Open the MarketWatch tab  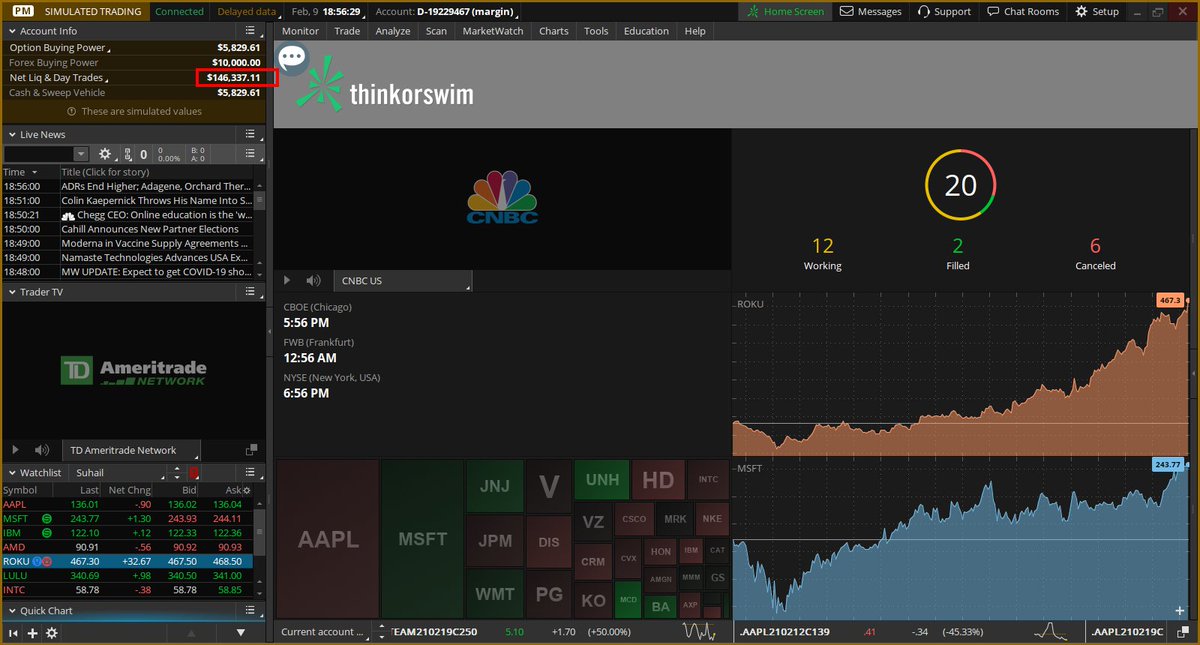coord(492,31)
